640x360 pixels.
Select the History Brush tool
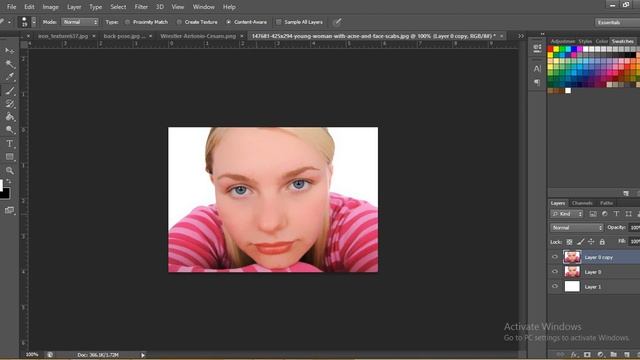tap(9, 104)
